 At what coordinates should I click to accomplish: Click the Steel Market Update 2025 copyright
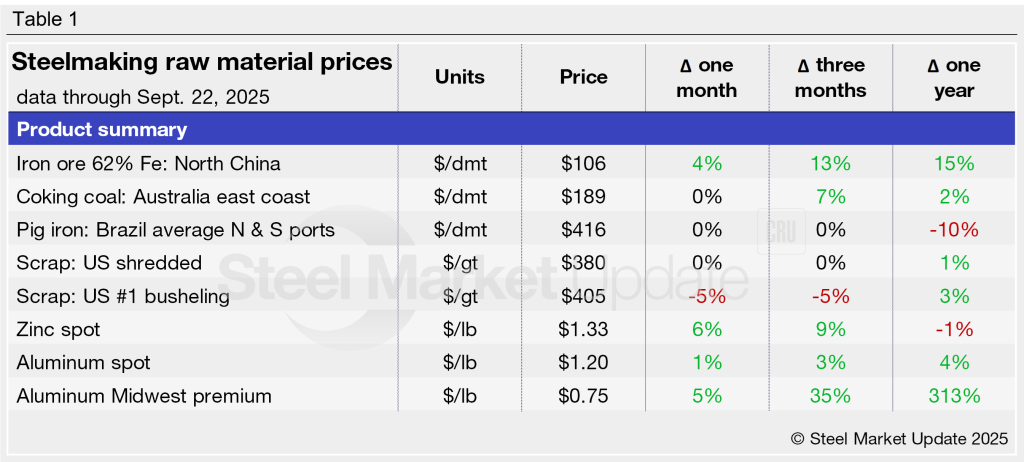(899, 438)
